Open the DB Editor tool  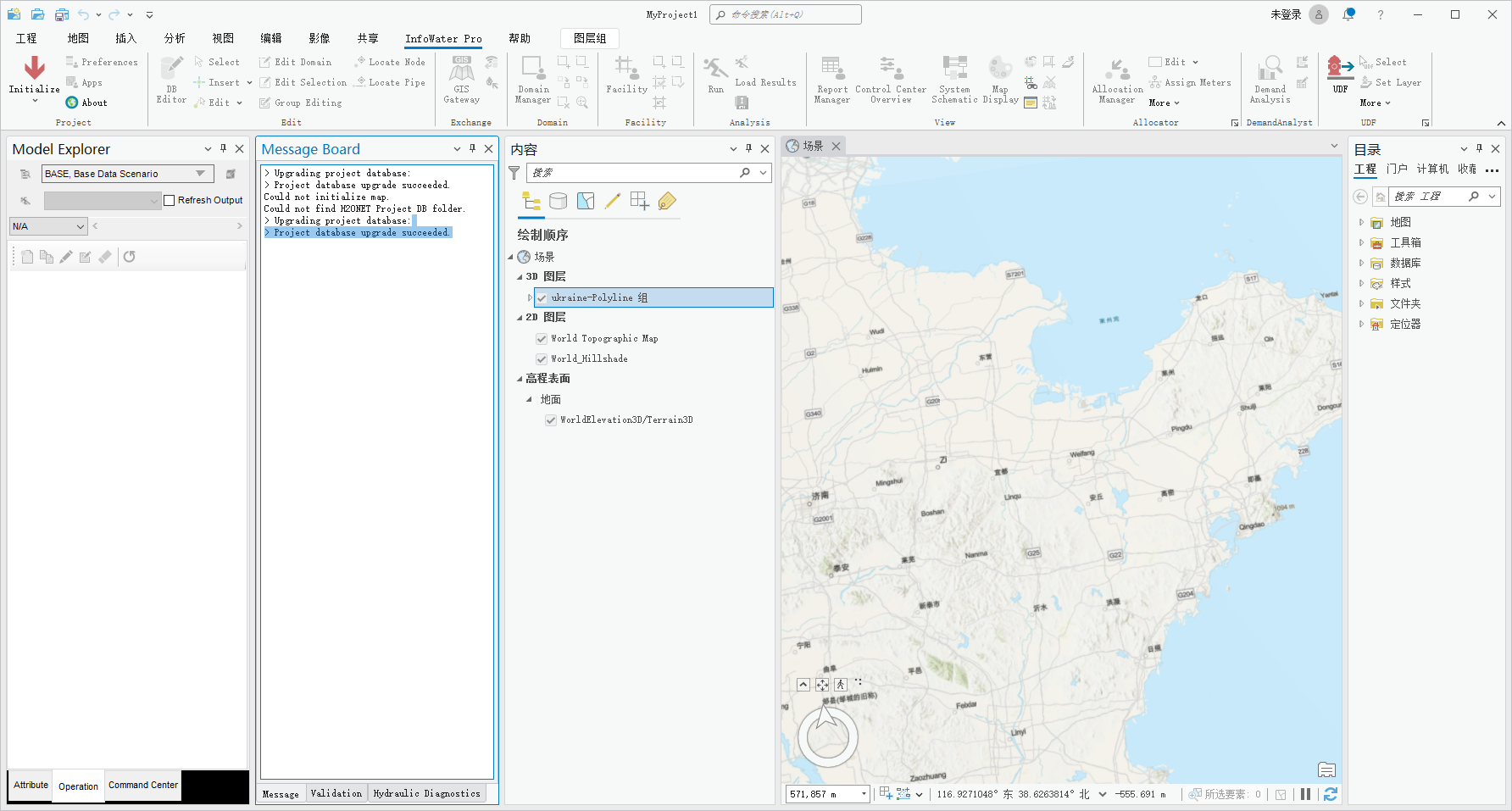pos(171,80)
